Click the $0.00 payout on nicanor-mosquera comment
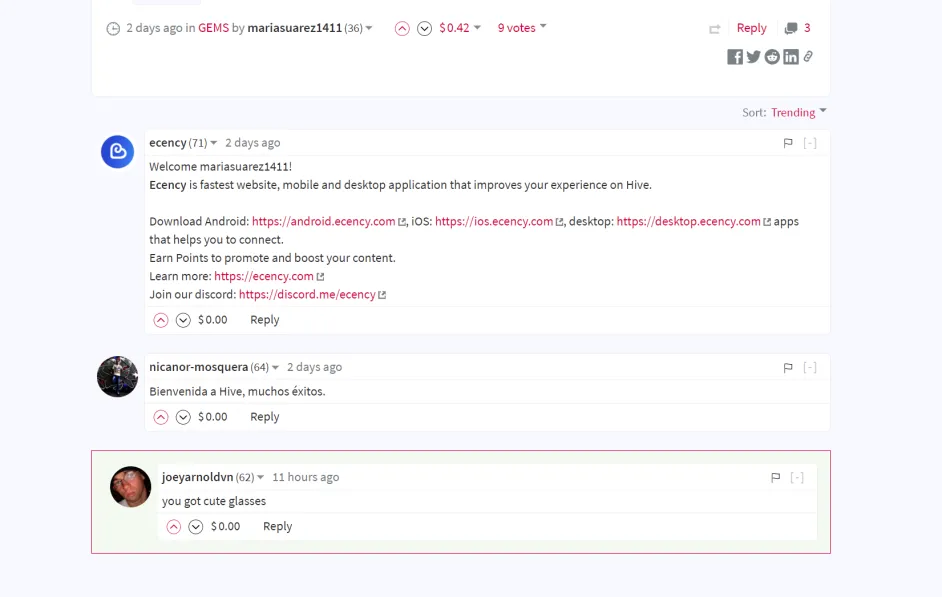 click(x=213, y=417)
